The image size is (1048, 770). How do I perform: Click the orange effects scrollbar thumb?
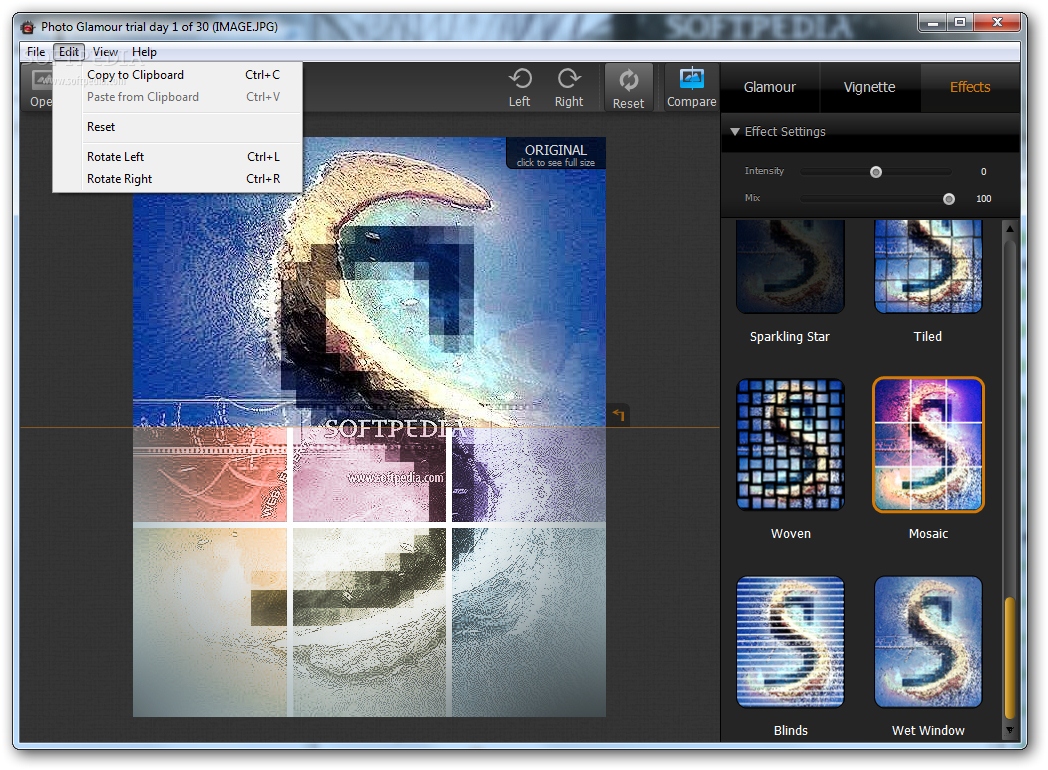(x=1010, y=658)
